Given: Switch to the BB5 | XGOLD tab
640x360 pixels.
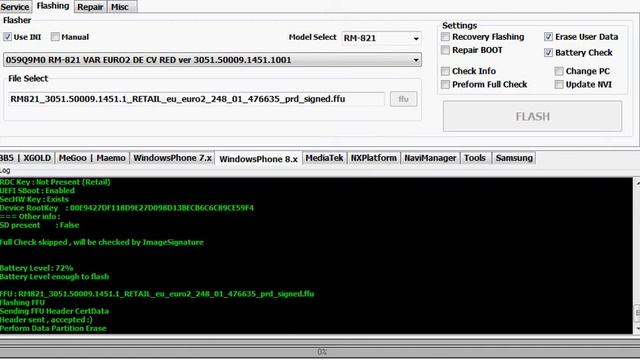Looking at the screenshot, I should [26, 158].
